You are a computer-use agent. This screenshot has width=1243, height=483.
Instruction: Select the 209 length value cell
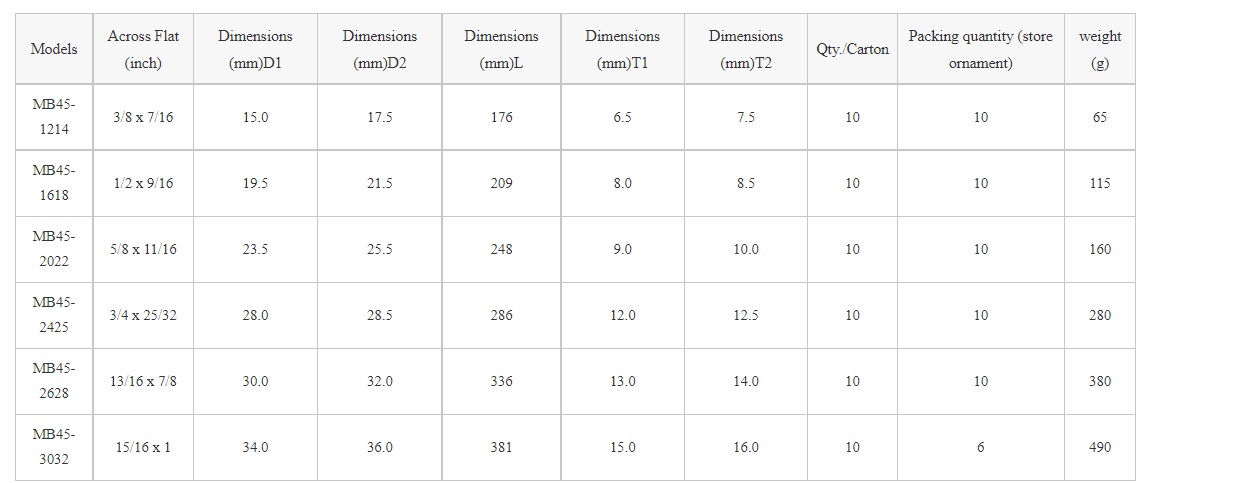pos(502,183)
